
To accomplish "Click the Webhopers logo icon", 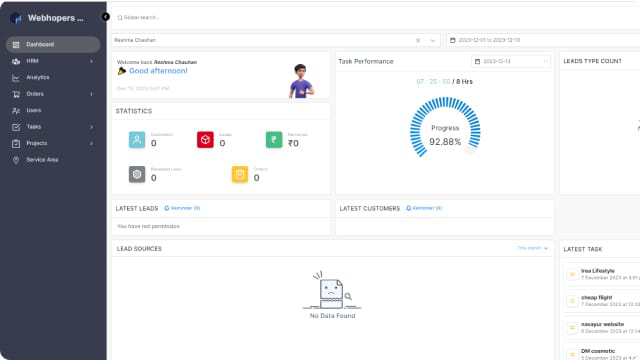I will coord(16,18).
